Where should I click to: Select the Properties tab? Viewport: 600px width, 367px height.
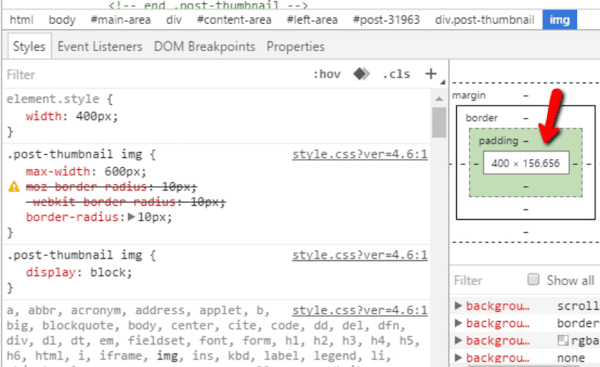click(x=295, y=47)
